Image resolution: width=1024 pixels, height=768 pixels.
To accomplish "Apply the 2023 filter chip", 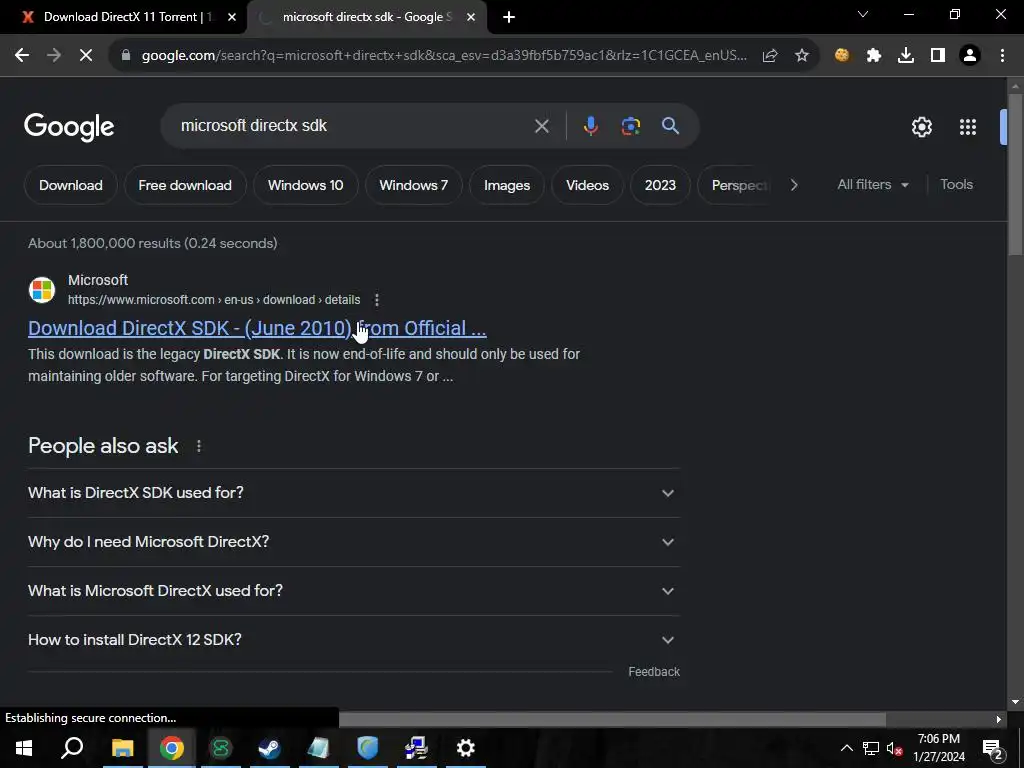I will pyautogui.click(x=660, y=185).
